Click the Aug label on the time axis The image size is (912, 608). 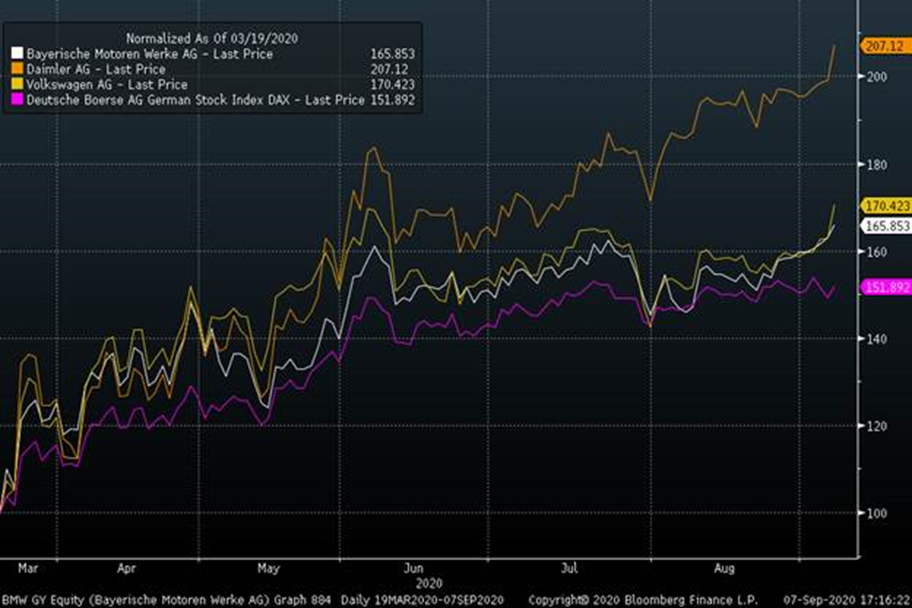click(724, 568)
